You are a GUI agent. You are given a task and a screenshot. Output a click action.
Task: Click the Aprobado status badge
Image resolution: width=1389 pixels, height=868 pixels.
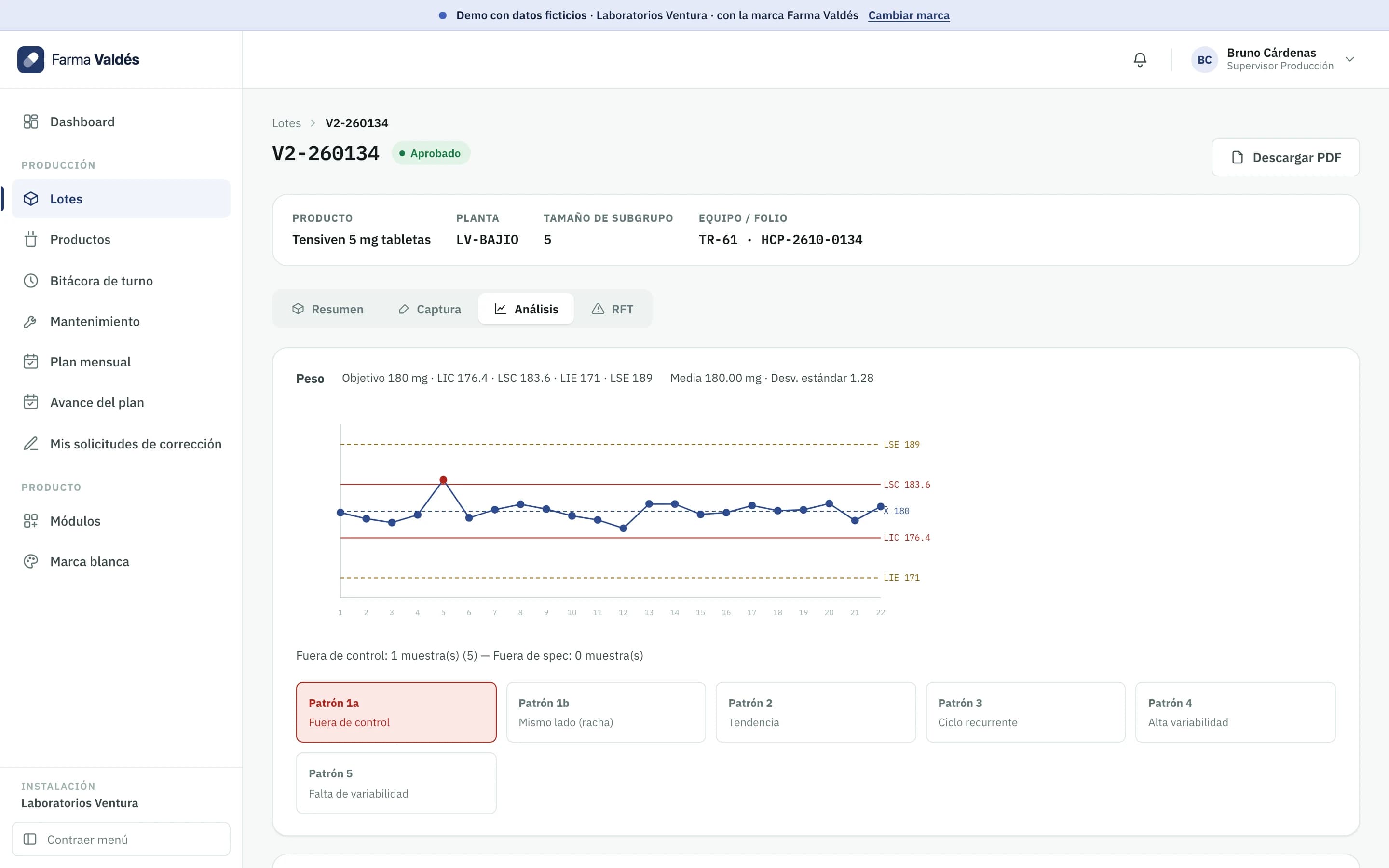click(x=431, y=153)
